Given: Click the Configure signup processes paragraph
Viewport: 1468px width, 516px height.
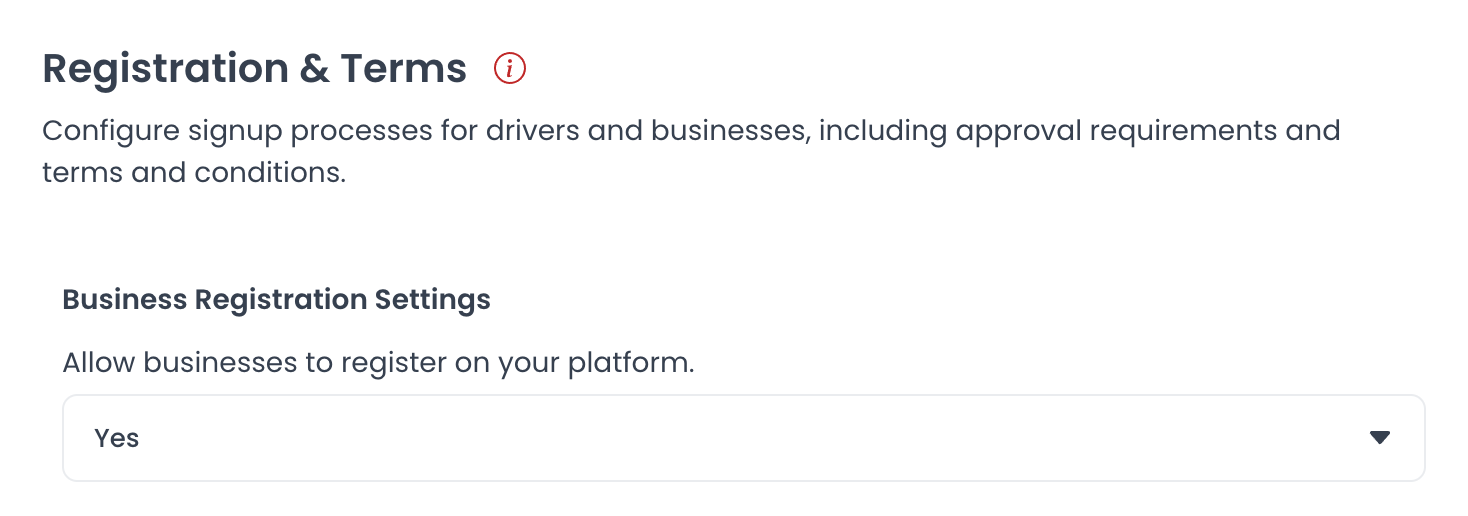Looking at the screenshot, I should 691,152.
